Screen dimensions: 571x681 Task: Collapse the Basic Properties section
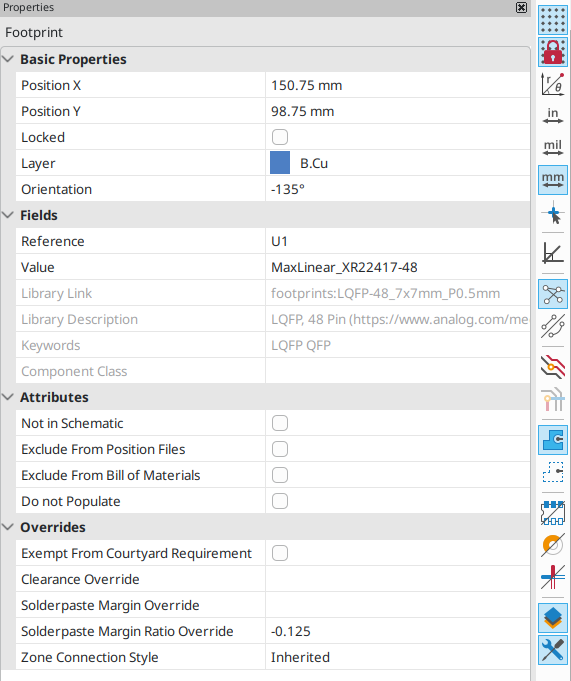8,59
